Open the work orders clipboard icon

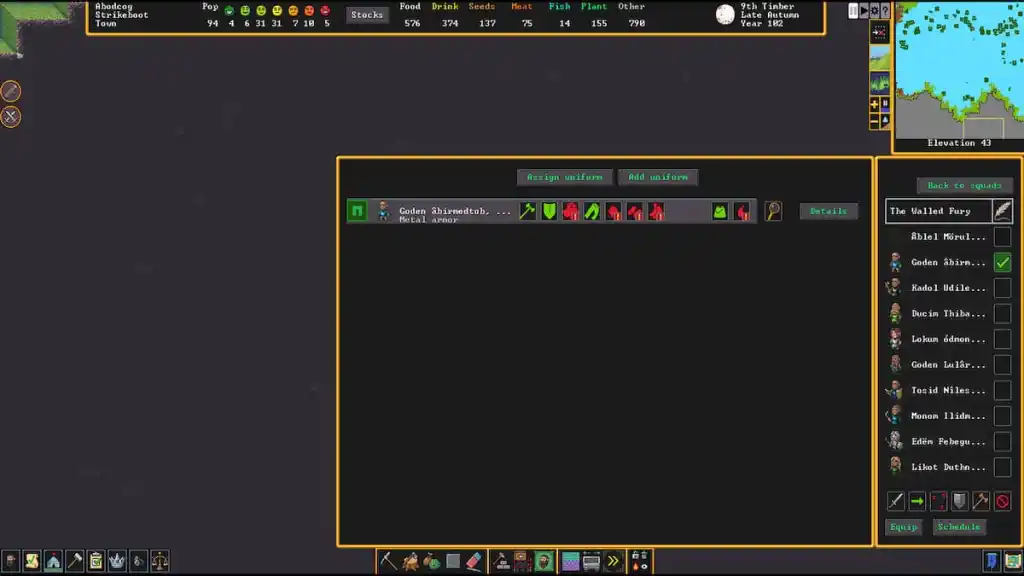[x=96, y=561]
